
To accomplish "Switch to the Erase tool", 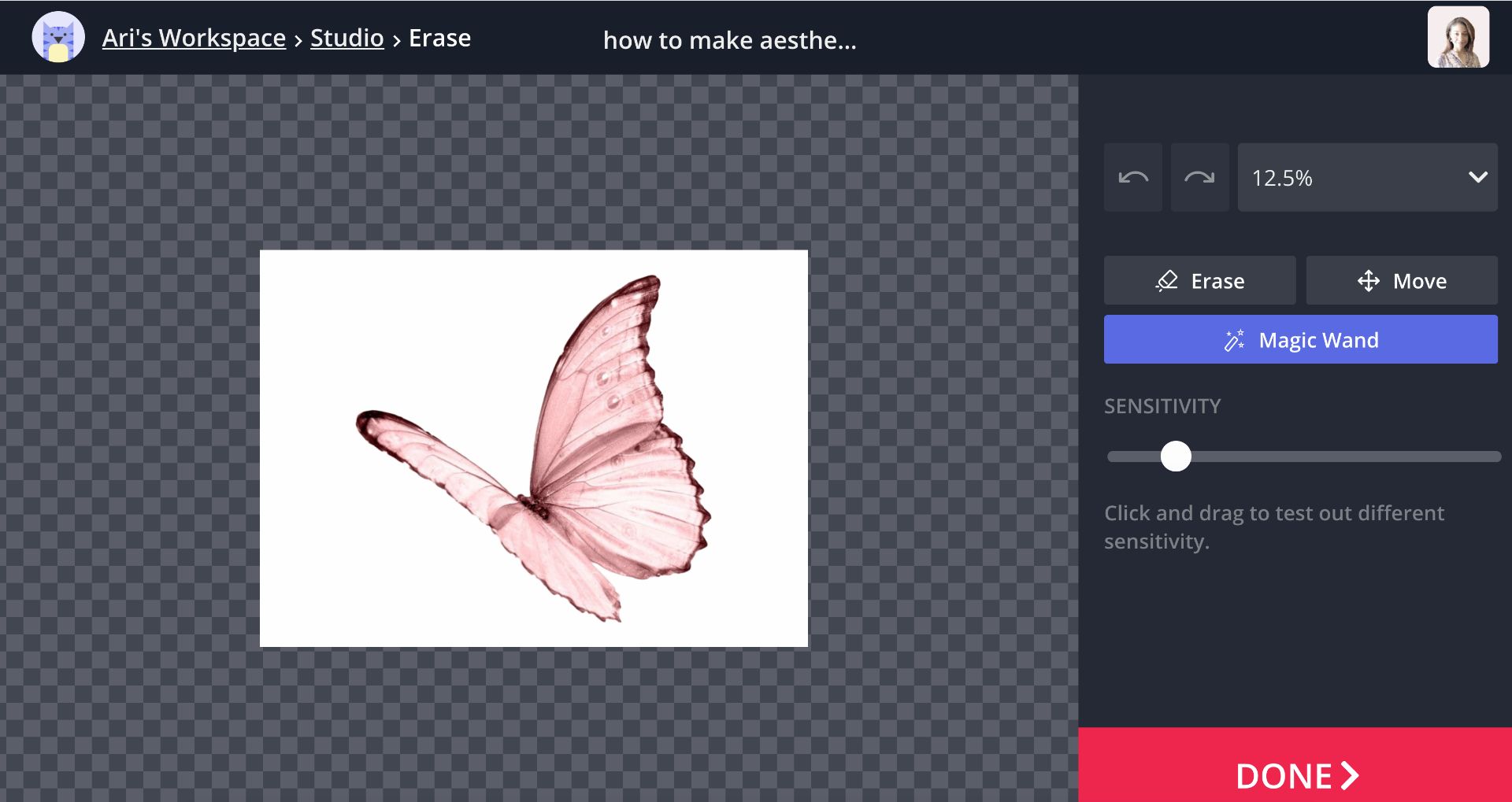I will (x=1199, y=281).
